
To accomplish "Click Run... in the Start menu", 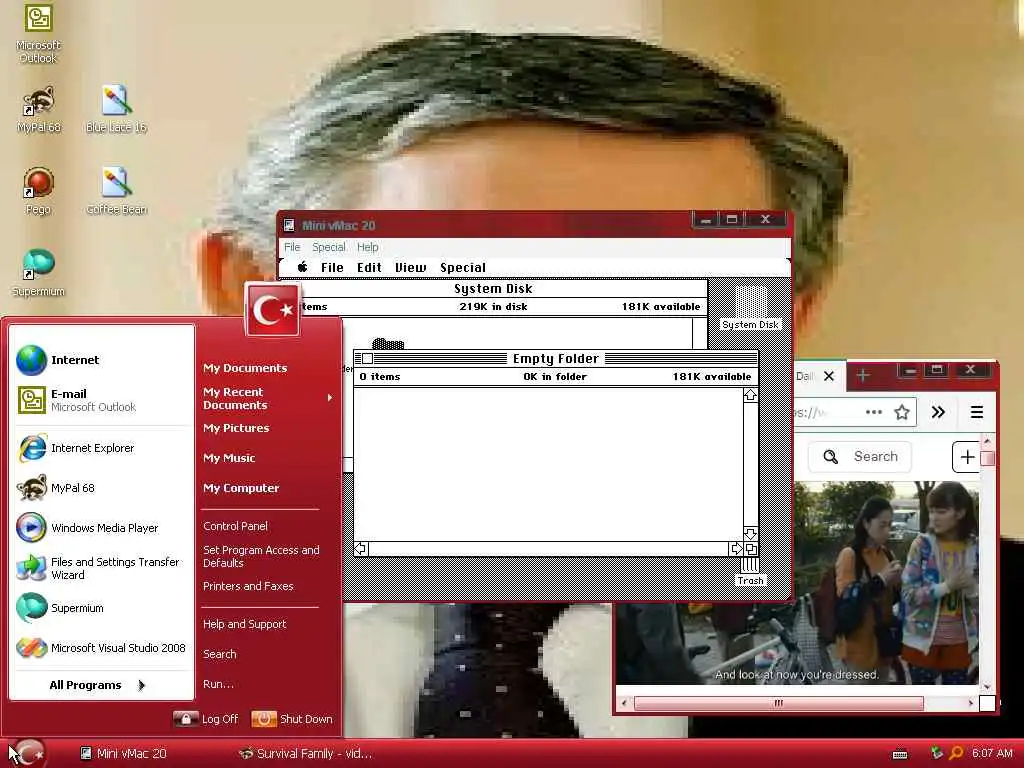I will (x=218, y=684).
